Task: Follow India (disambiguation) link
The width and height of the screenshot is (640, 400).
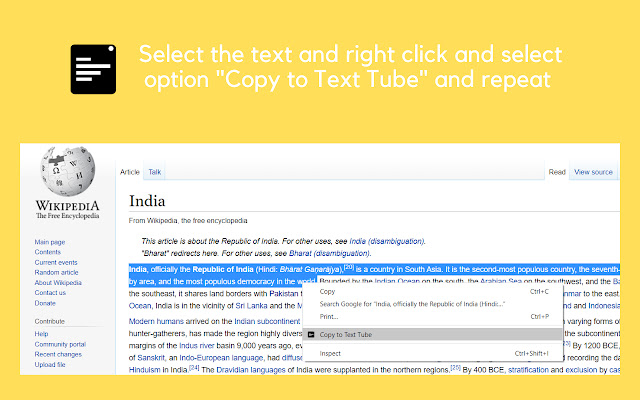Action: click(387, 241)
